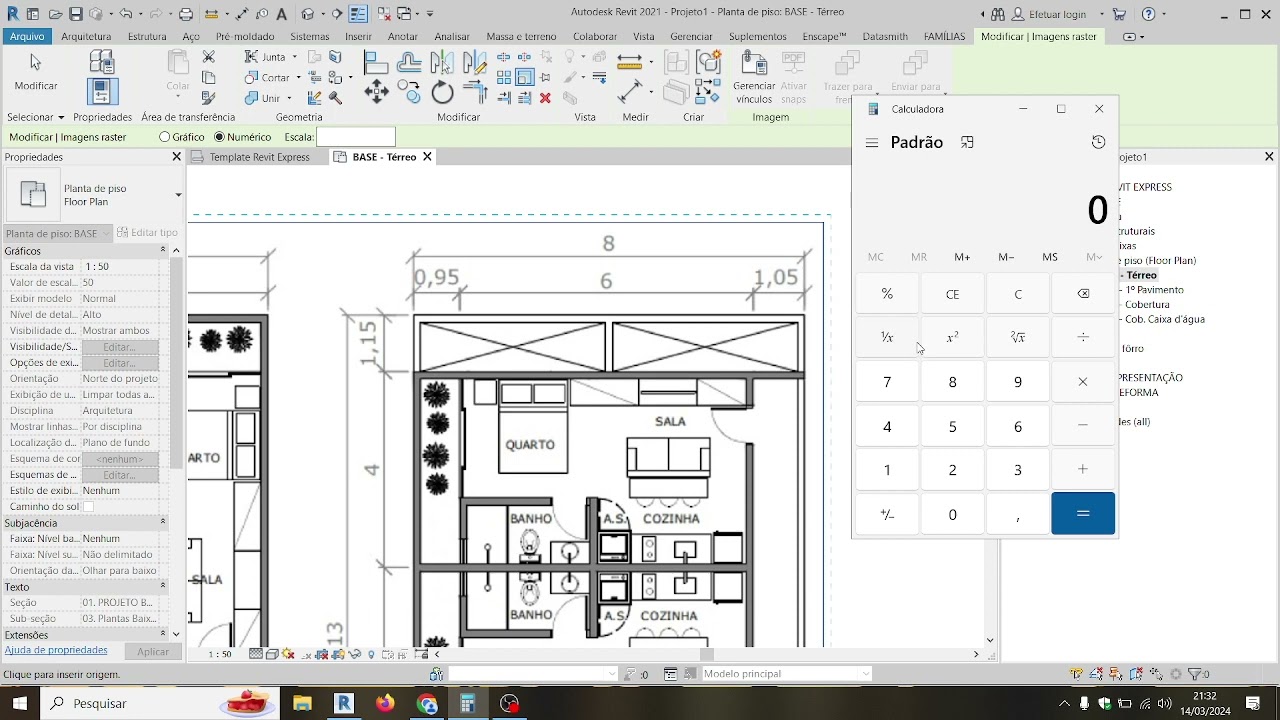Open calculator history clock icon
Image resolution: width=1280 pixels, height=720 pixels.
coord(1098,142)
